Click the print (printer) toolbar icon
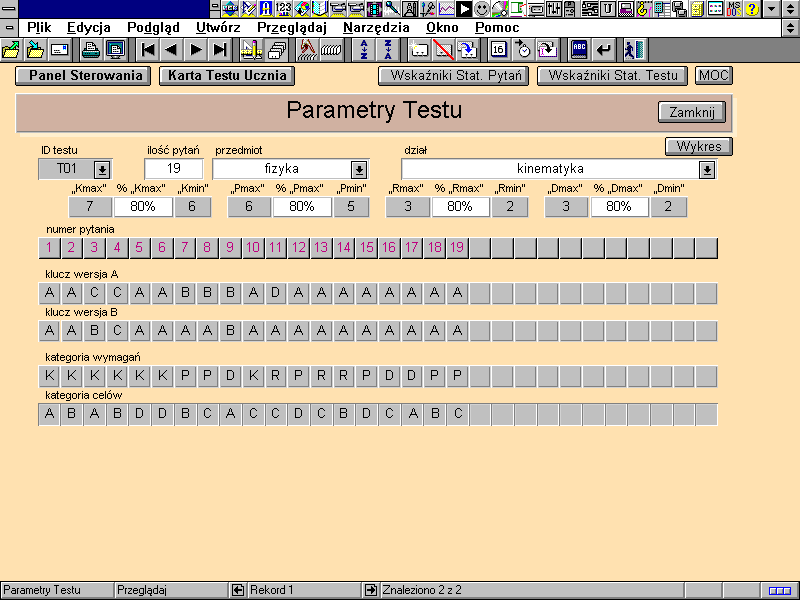 (91, 49)
